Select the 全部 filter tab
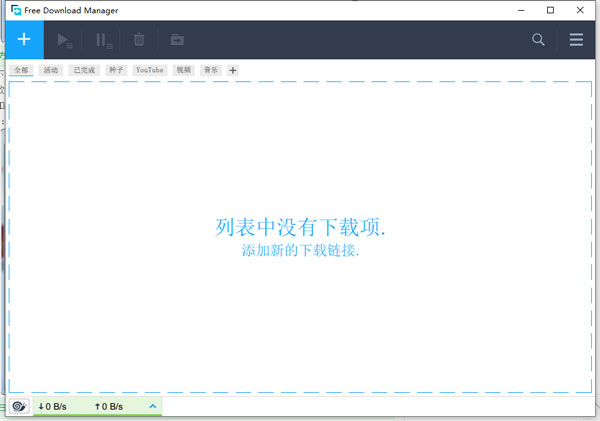This screenshot has height=421, width=600. (22, 71)
